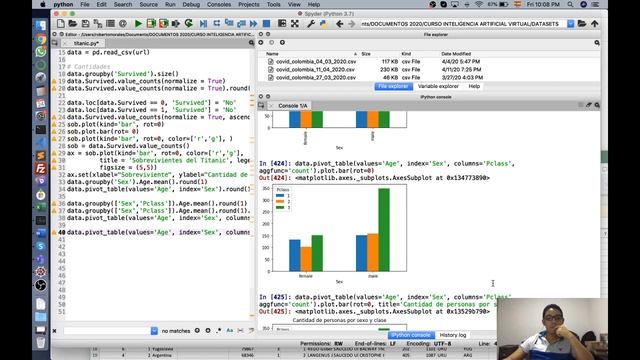
Task: Find previous match arrow in the find bar
Action: coord(197,331)
